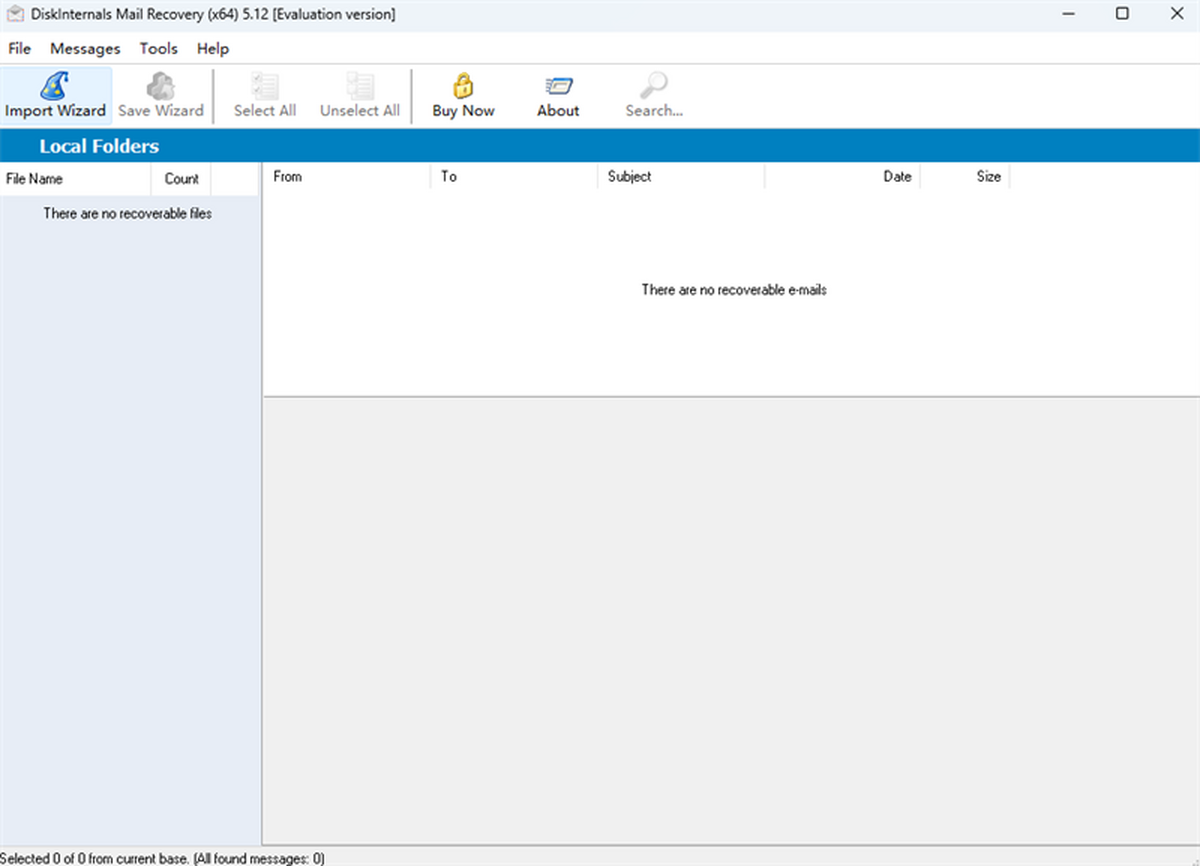The width and height of the screenshot is (1200, 866).
Task: Sort emails by the From column
Action: click(347, 177)
